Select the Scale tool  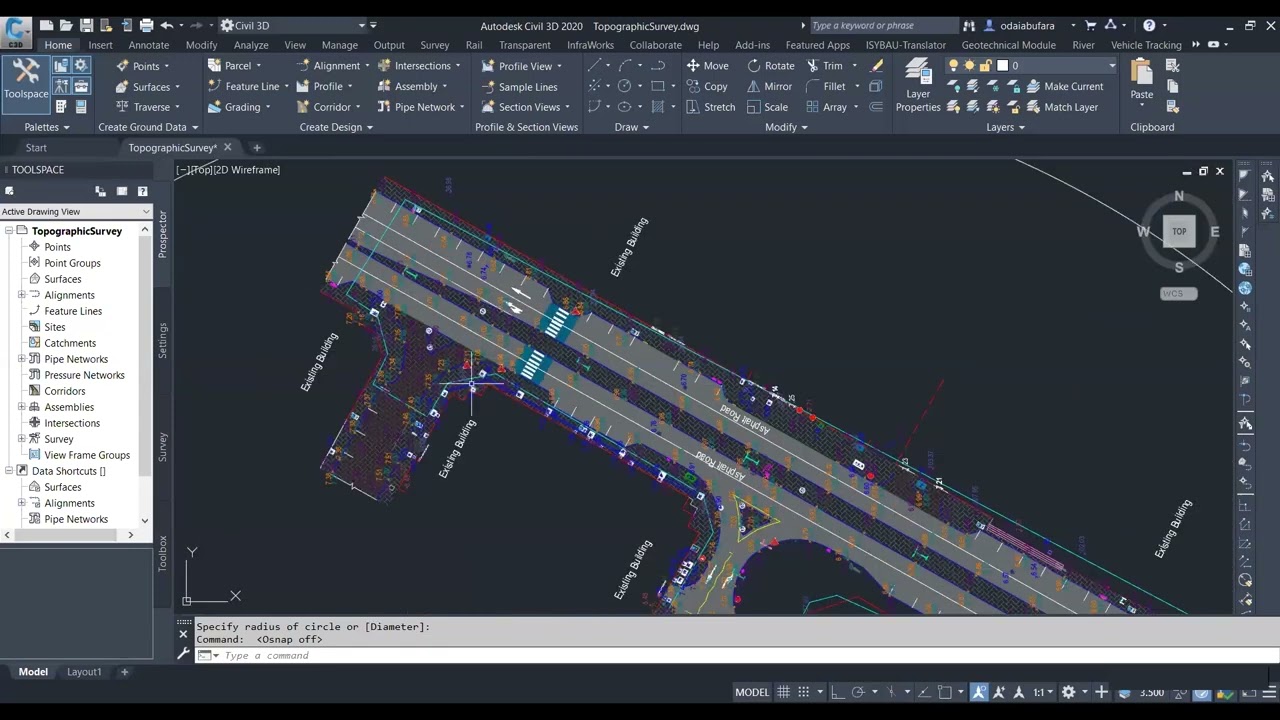pyautogui.click(x=767, y=107)
